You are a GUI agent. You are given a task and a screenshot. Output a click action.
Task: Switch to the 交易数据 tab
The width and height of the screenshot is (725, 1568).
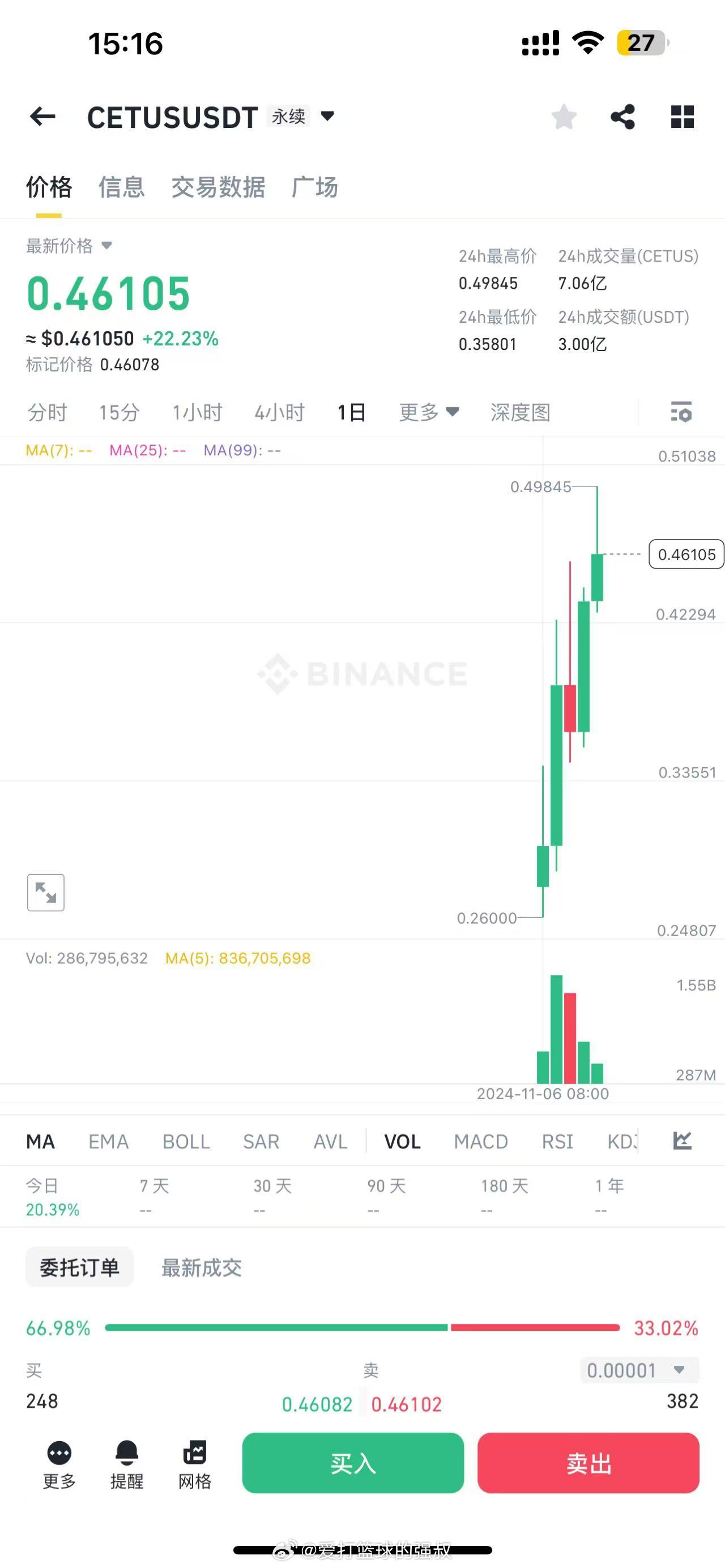click(x=218, y=187)
